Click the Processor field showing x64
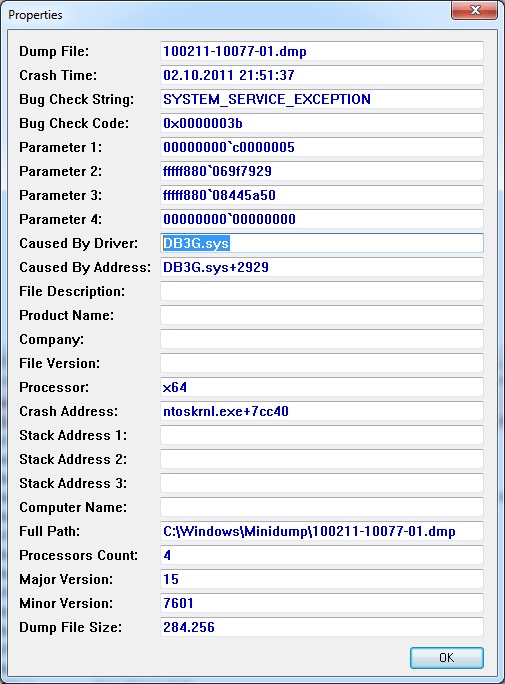The height and width of the screenshot is (684, 505). pyautogui.click(x=322, y=387)
